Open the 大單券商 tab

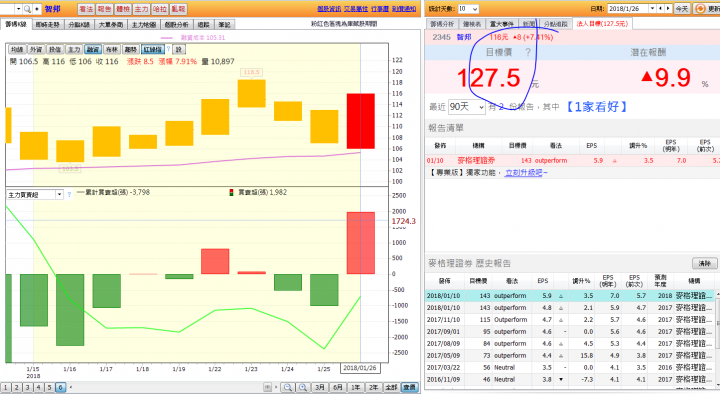tap(111, 25)
